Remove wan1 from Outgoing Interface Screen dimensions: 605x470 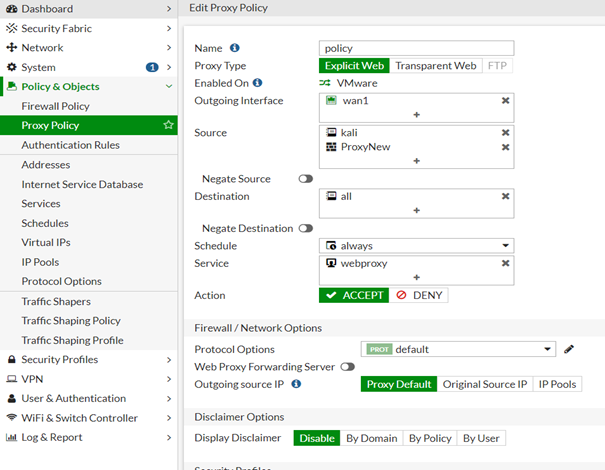click(x=505, y=101)
